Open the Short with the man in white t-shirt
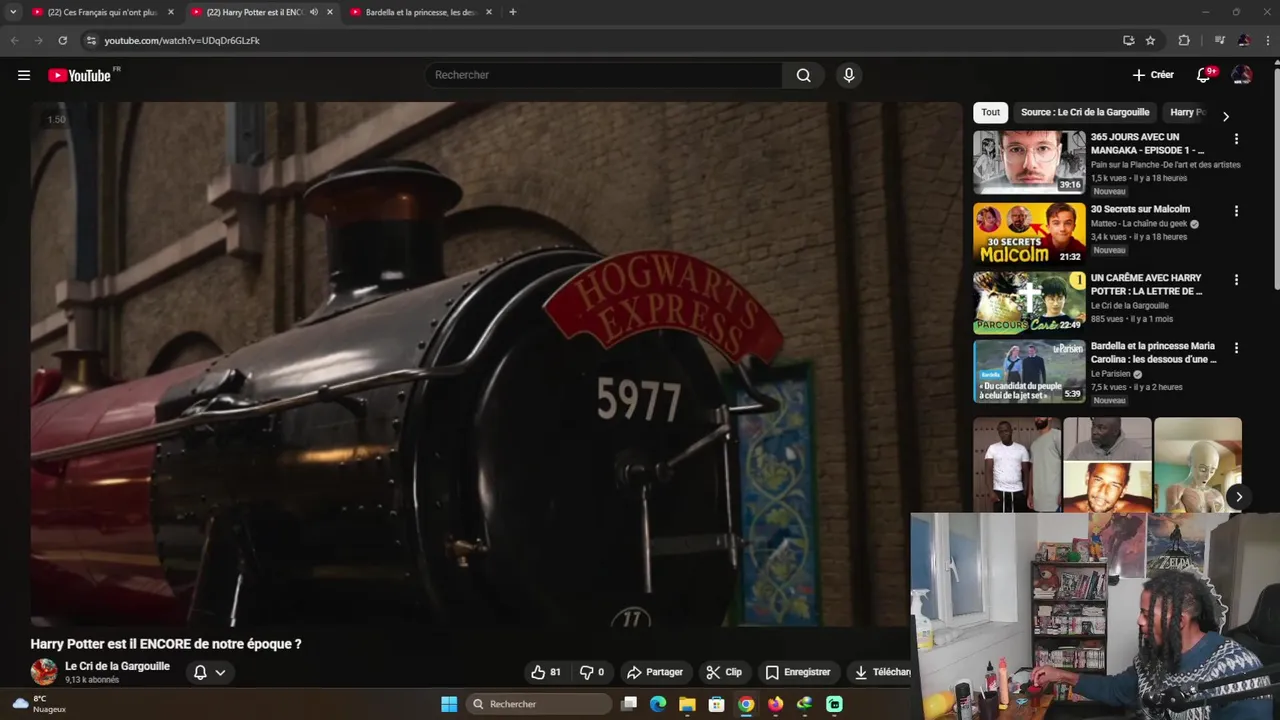1280x720 pixels. pos(1017,465)
